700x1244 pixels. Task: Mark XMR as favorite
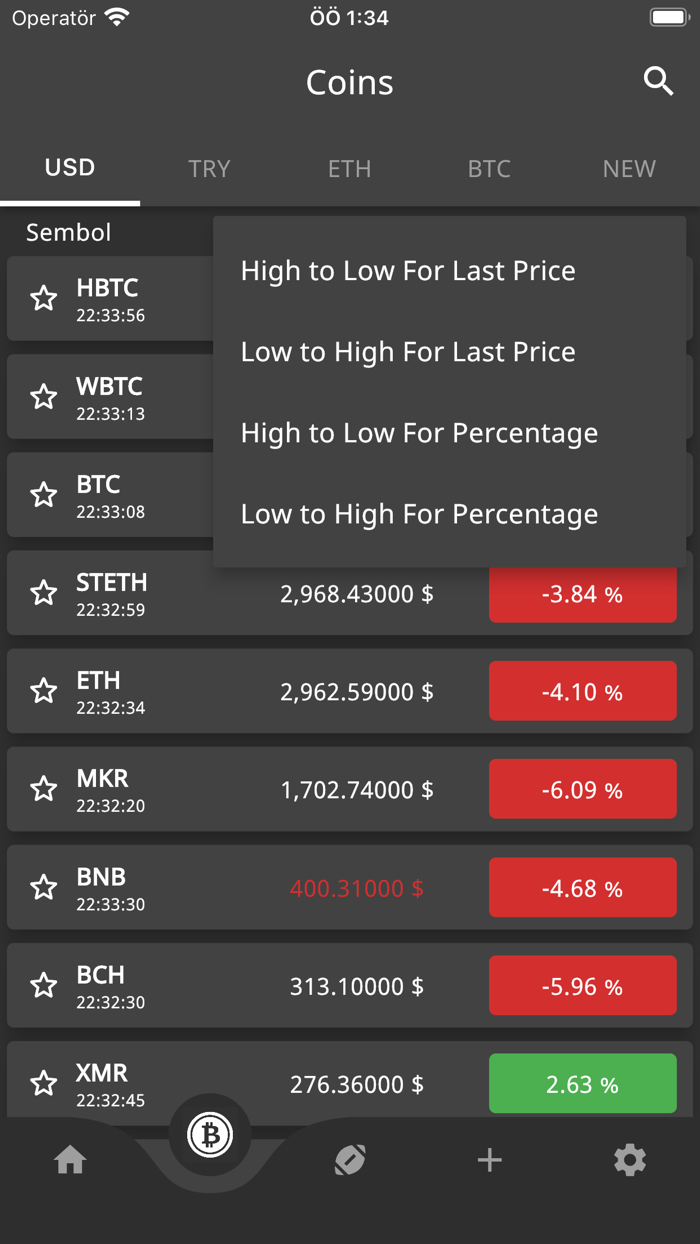[43, 1083]
